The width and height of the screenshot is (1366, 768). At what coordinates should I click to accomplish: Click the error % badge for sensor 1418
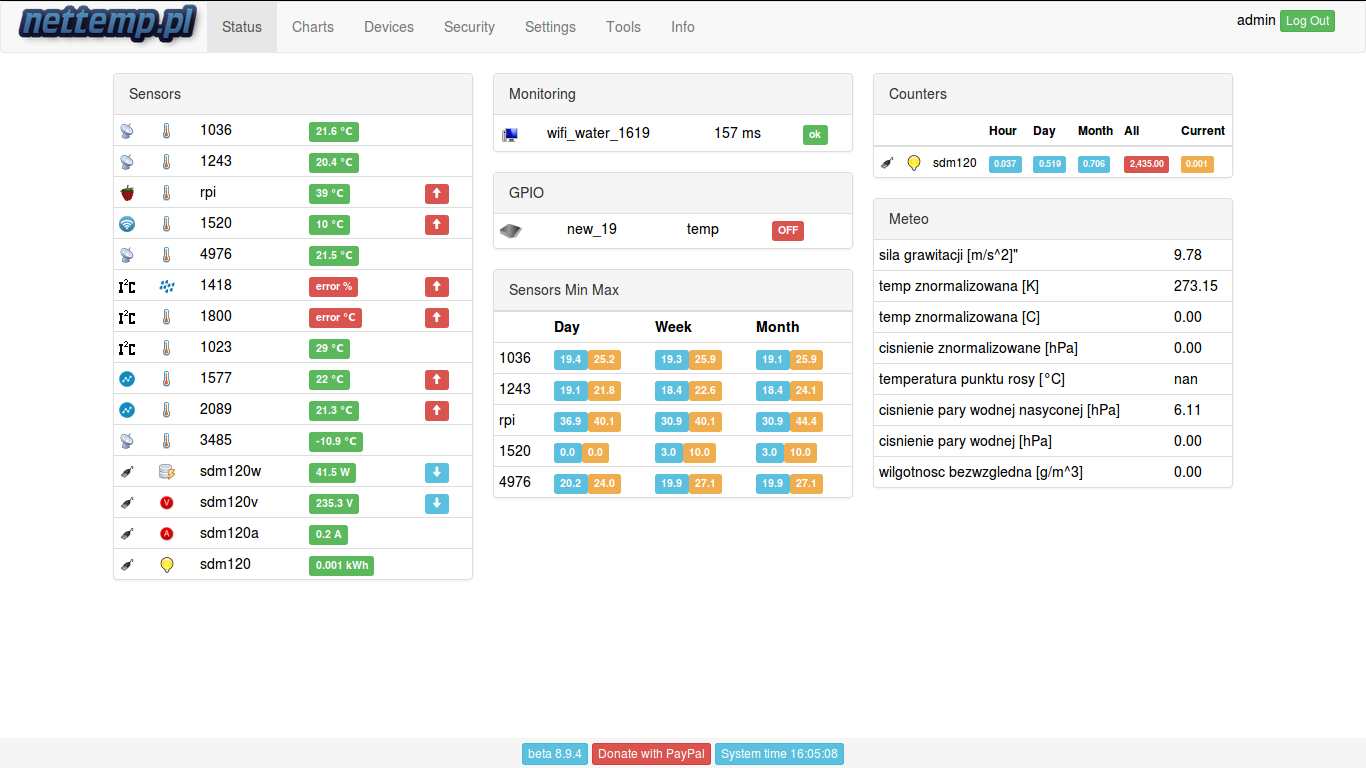click(x=333, y=287)
